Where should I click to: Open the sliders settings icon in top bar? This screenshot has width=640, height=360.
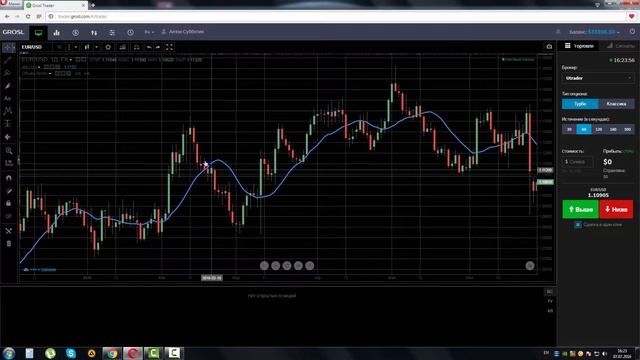click(112, 32)
